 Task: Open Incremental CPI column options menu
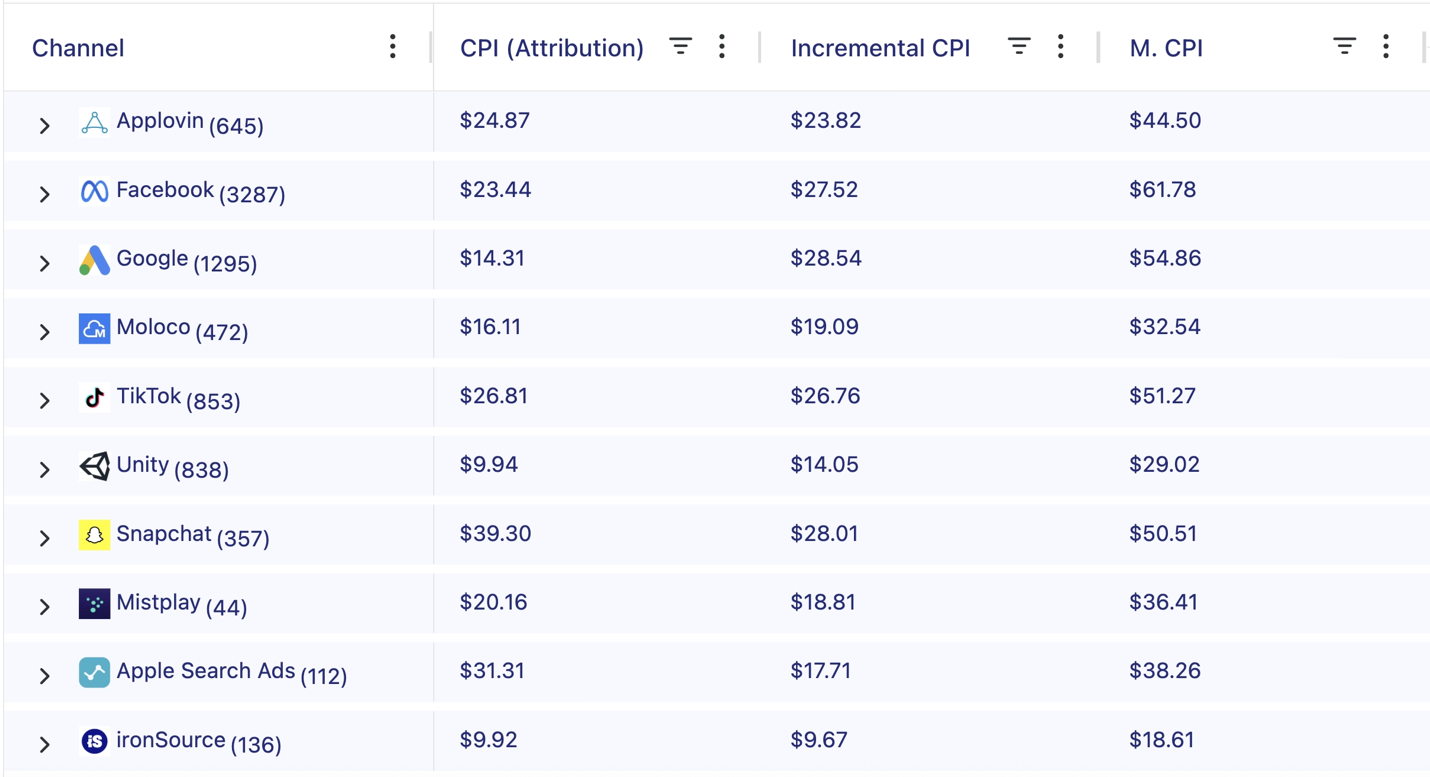coord(1061,47)
